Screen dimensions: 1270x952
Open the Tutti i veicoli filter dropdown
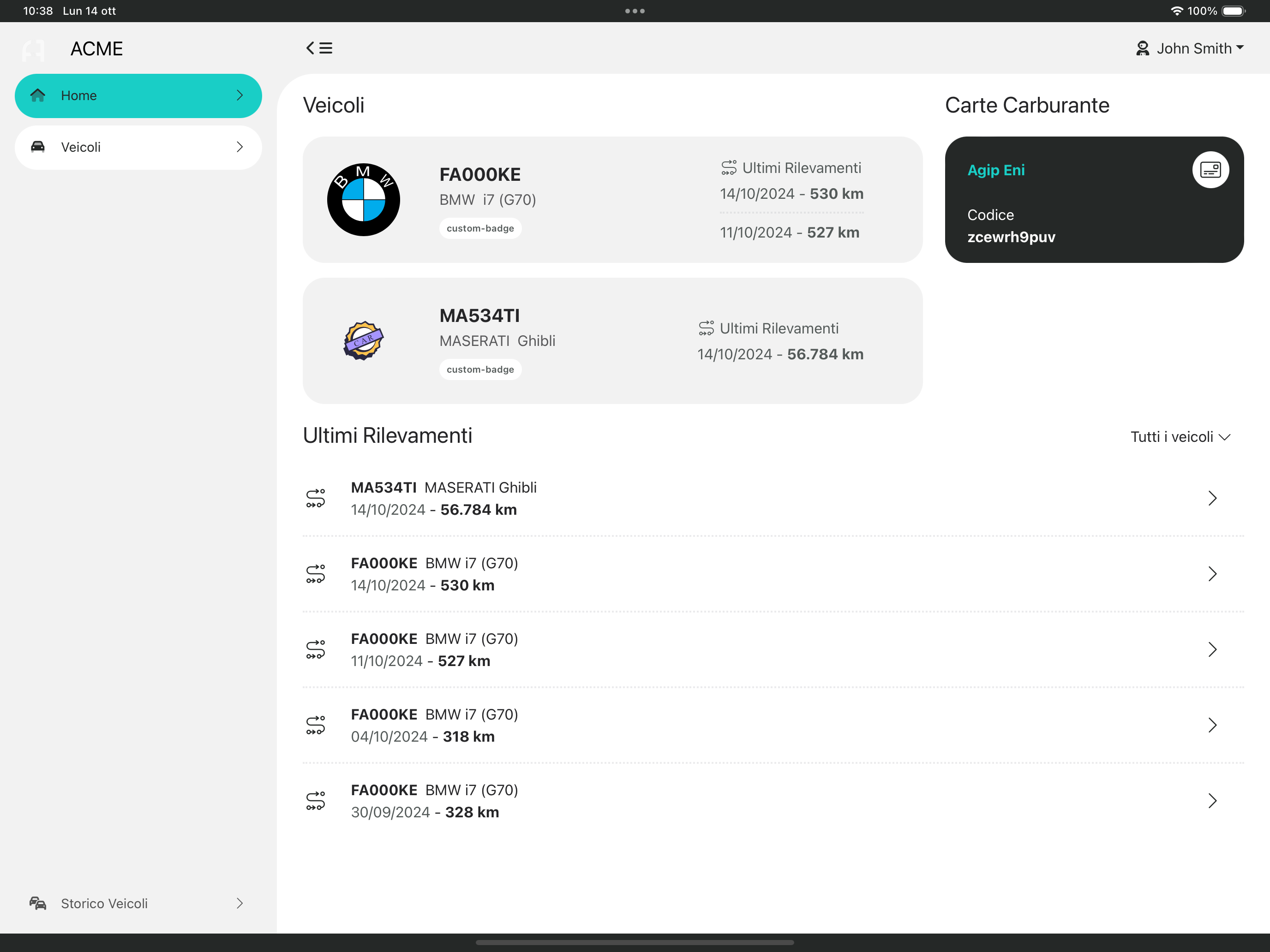pyautogui.click(x=1180, y=437)
